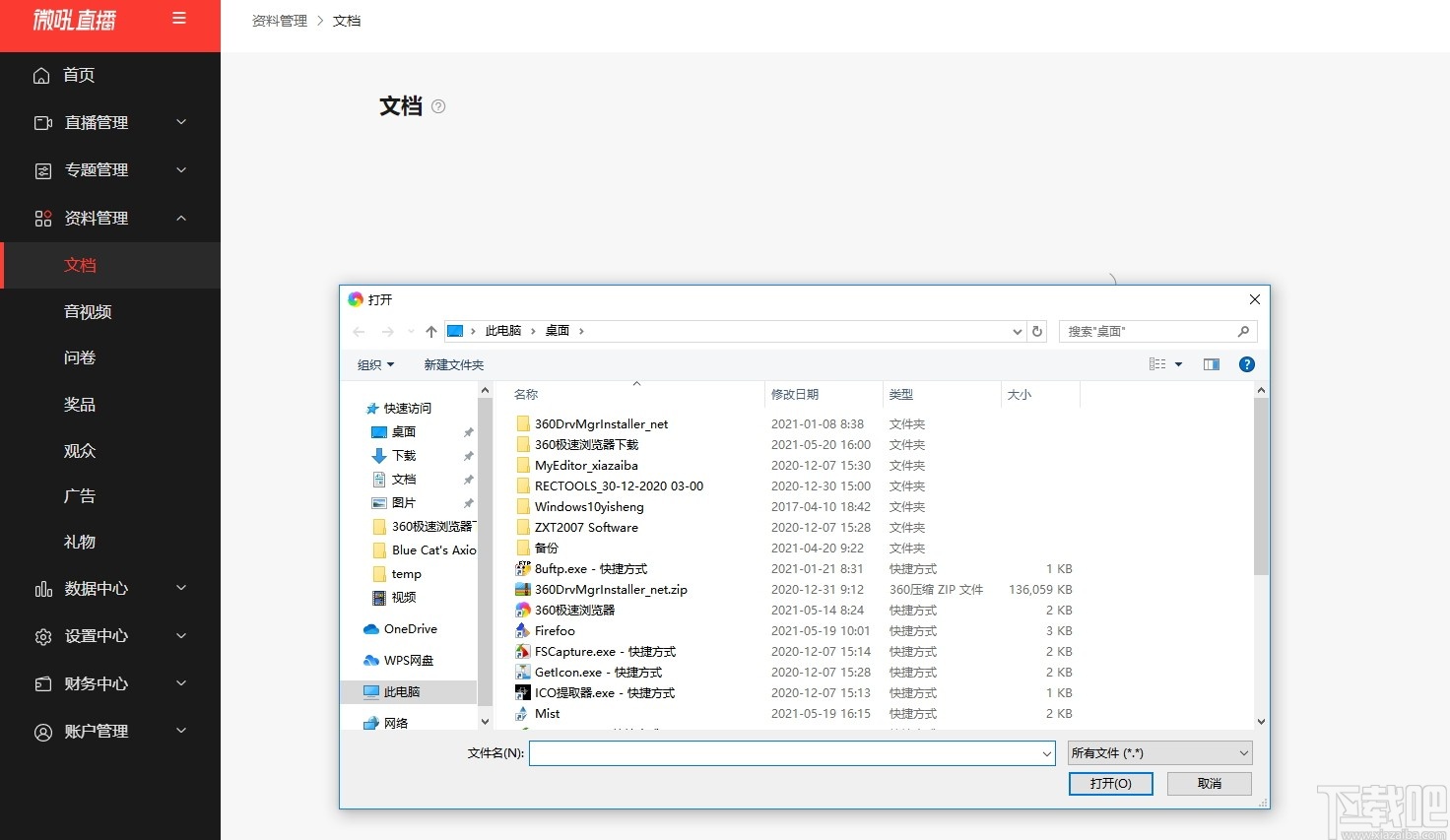
Task: Show the preview pane in the dialog
Action: click(x=1211, y=364)
